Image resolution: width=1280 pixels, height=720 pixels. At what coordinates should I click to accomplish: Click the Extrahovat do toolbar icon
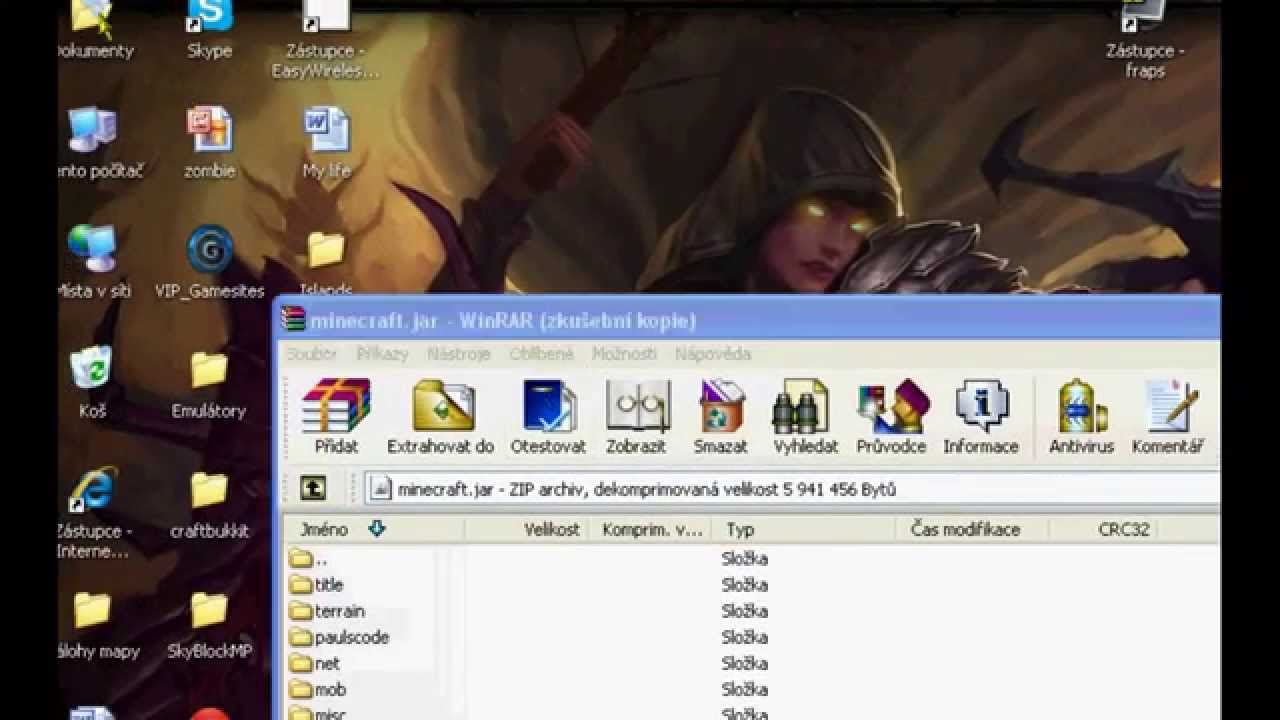click(441, 417)
